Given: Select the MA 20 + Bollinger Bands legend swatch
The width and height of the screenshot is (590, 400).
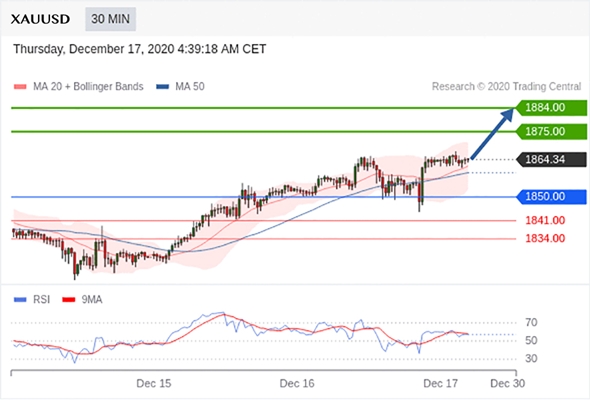Looking at the screenshot, I should pos(20,87).
